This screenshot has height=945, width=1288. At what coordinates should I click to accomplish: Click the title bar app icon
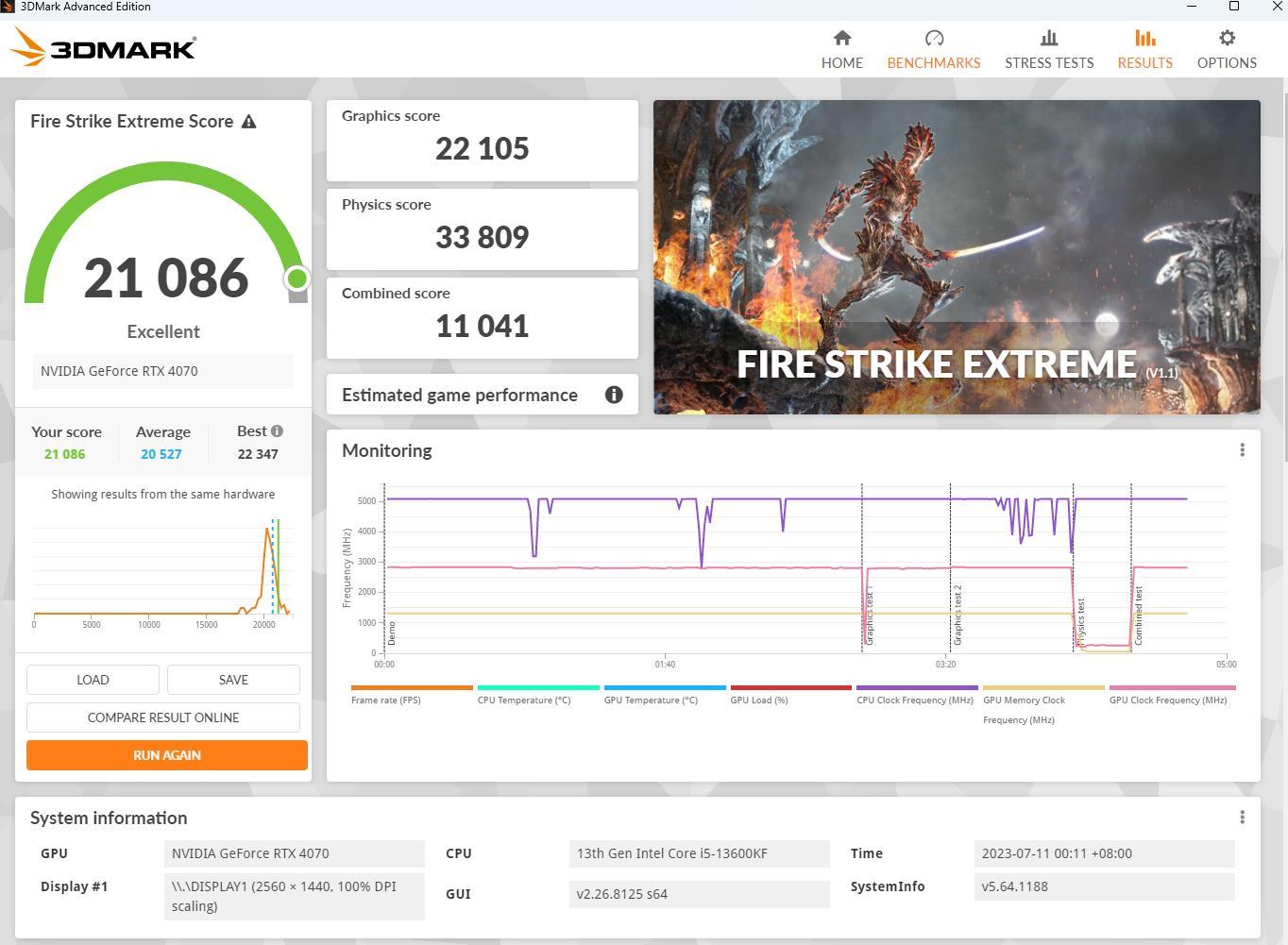[x=8, y=7]
